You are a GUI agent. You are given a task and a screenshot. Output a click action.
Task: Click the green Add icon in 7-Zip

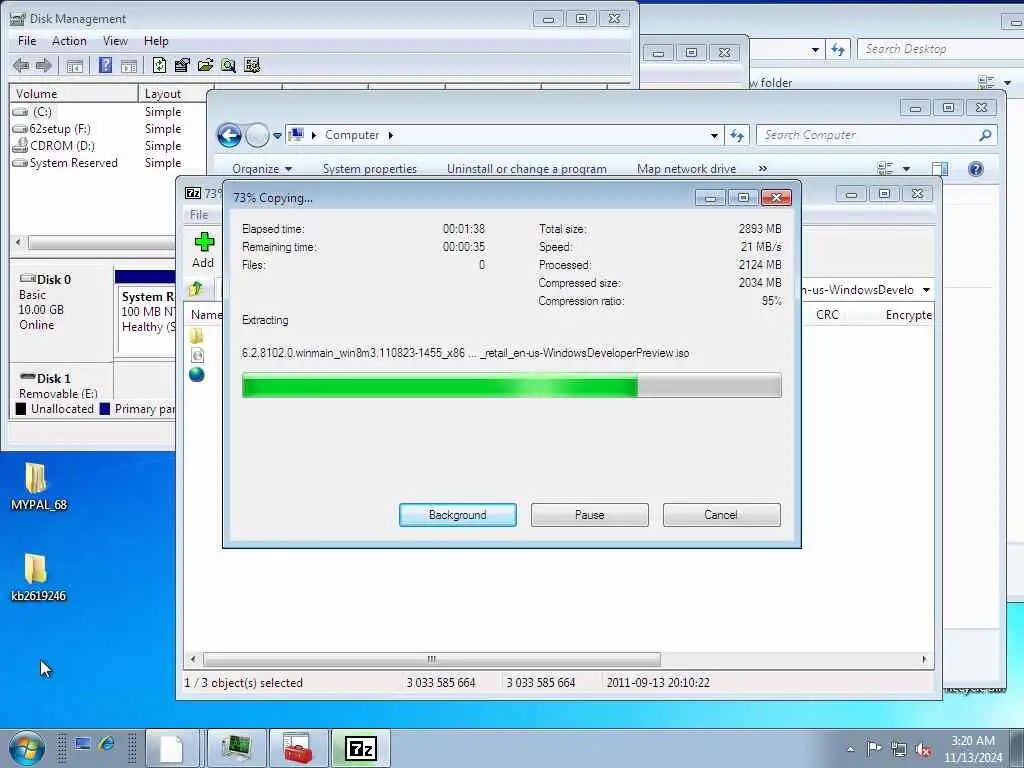204,242
